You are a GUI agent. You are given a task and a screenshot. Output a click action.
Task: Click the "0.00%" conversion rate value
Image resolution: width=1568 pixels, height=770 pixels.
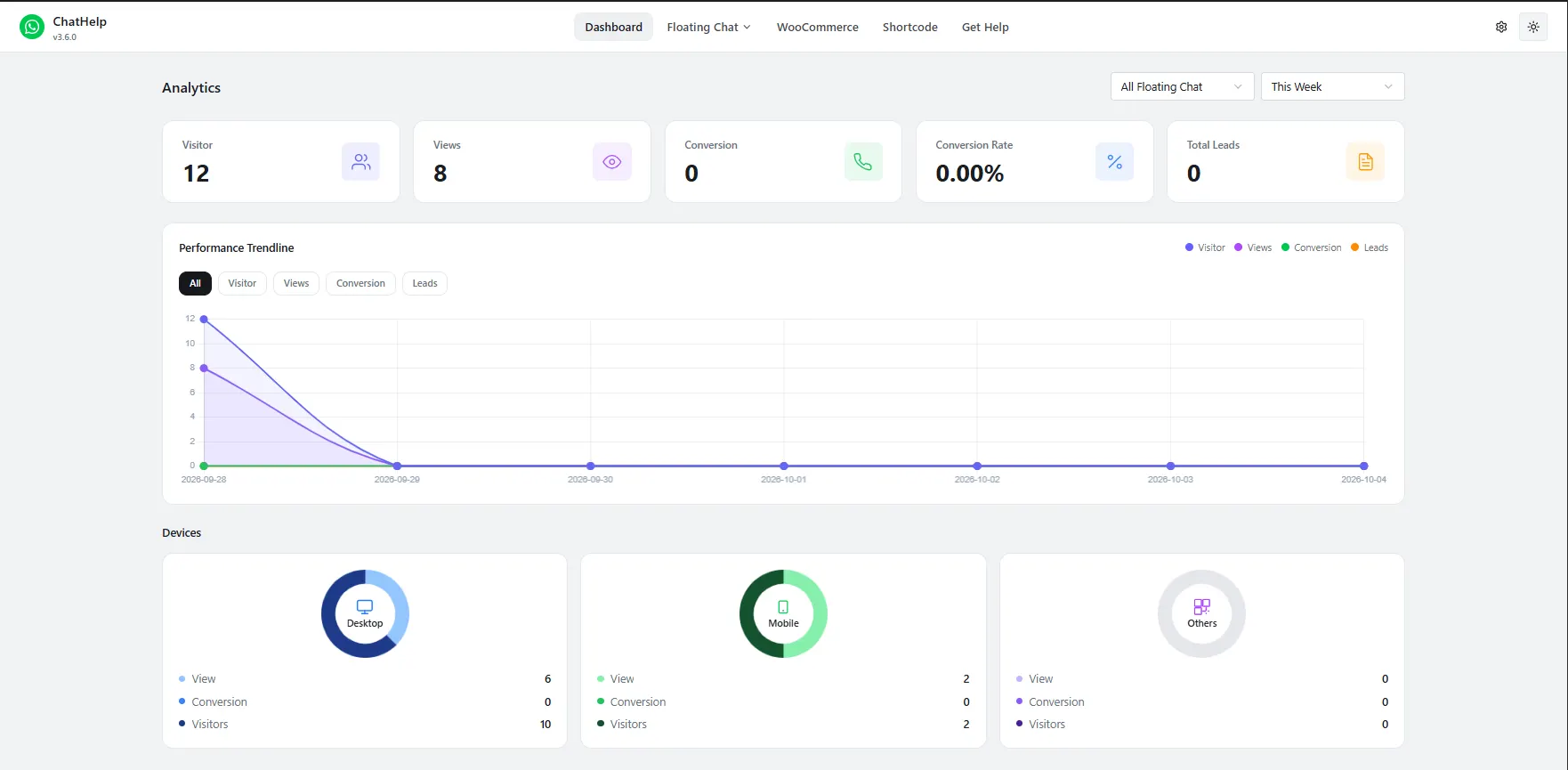pos(969,174)
